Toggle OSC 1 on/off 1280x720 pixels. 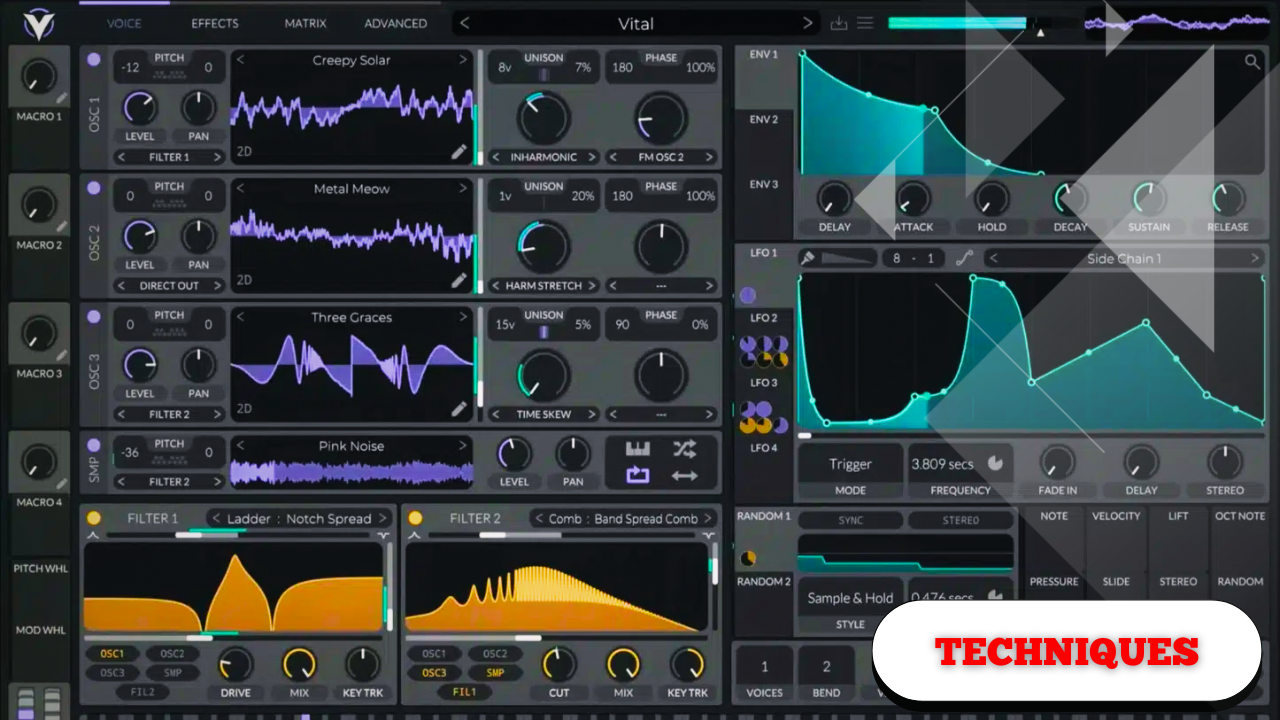pyautogui.click(x=94, y=60)
